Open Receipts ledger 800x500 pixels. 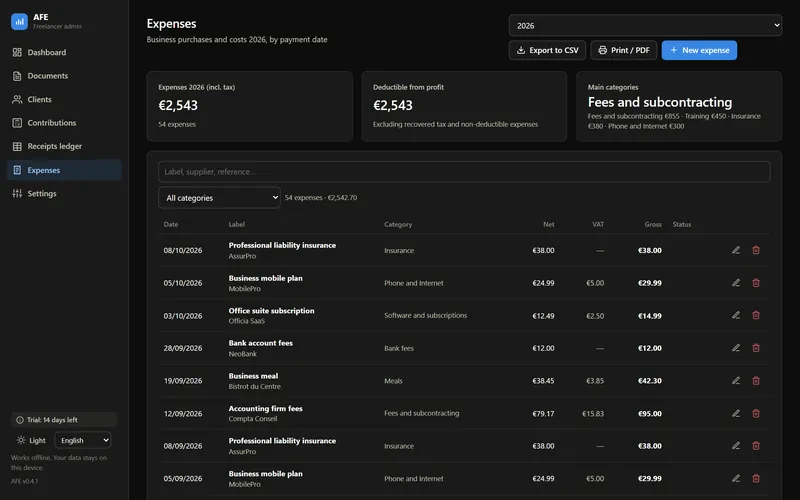pyautogui.click(x=64, y=146)
